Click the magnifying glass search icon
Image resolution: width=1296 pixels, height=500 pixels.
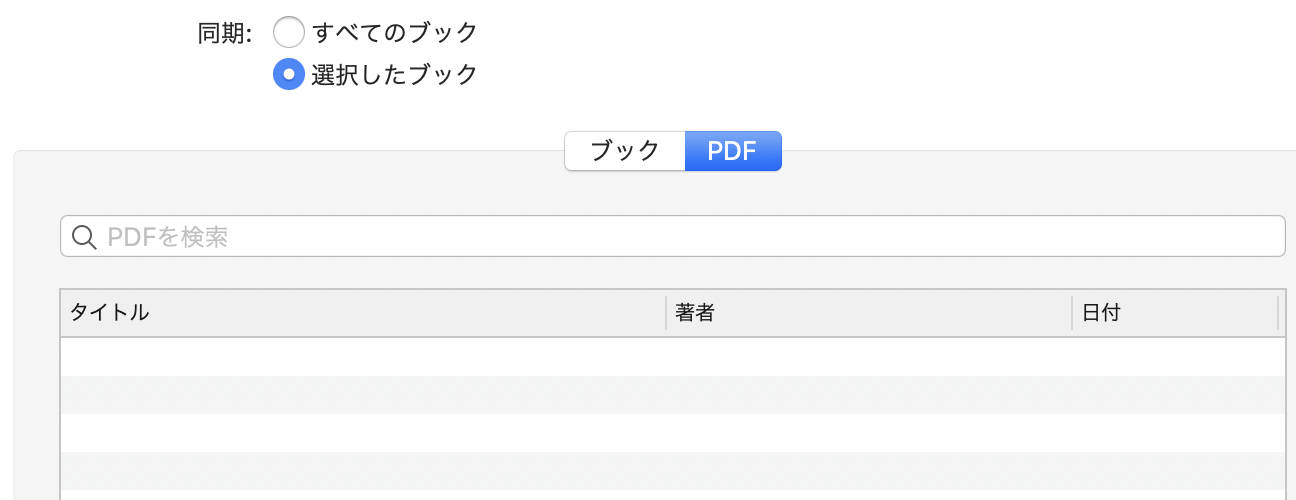click(84, 237)
